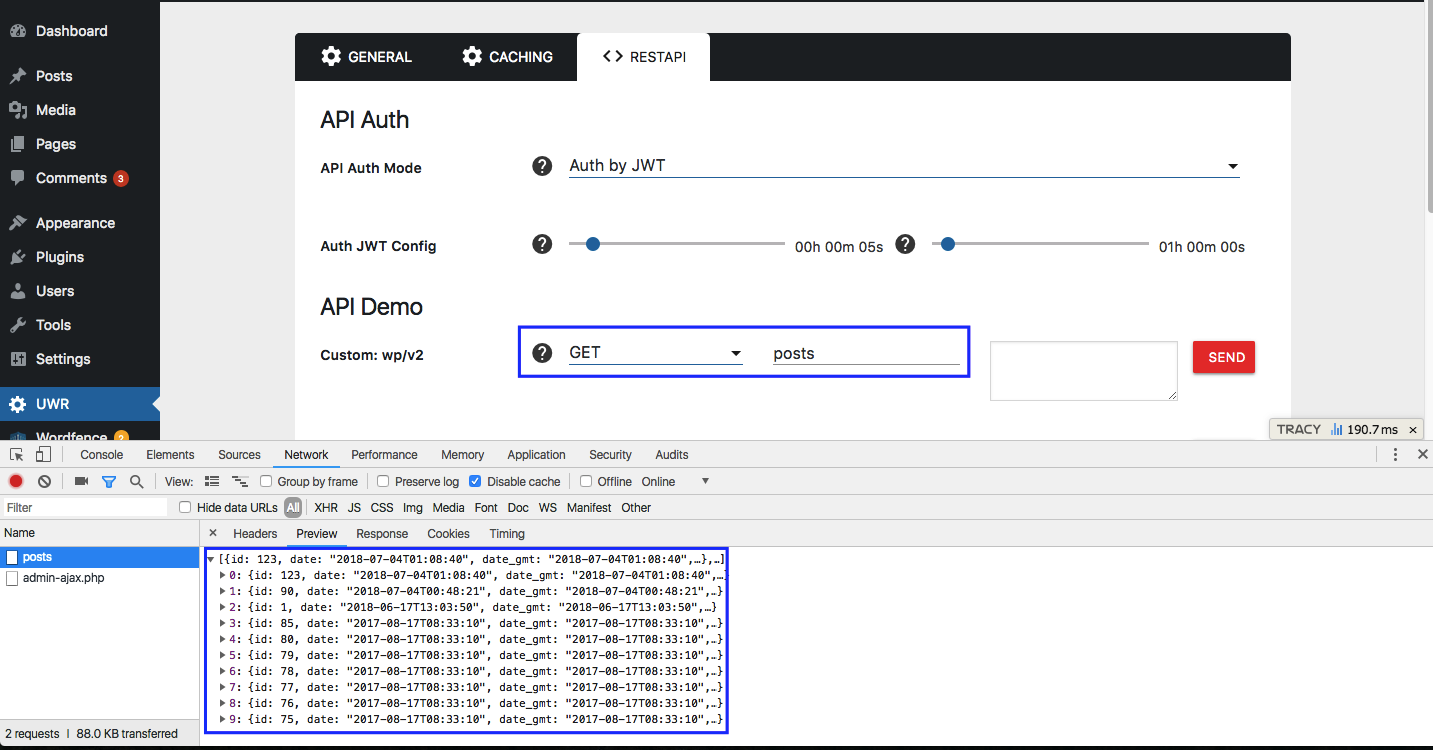The width and height of the screenshot is (1433, 750).
Task: Open network search magnifier icon
Action: pos(136,481)
